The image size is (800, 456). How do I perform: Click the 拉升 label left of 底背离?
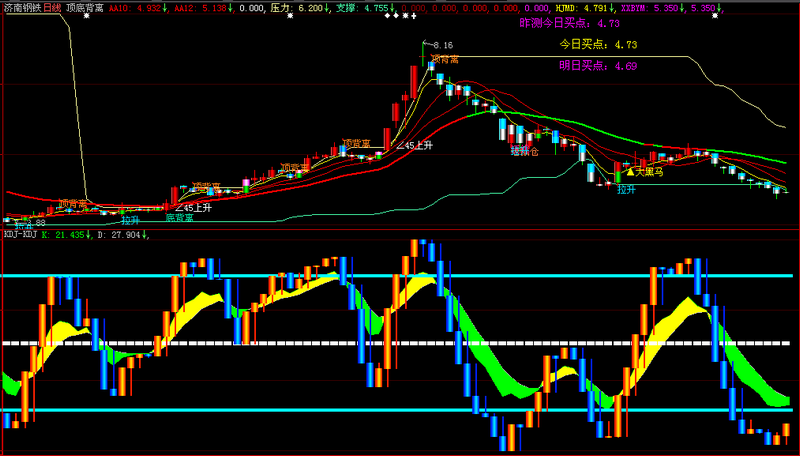click(x=130, y=220)
